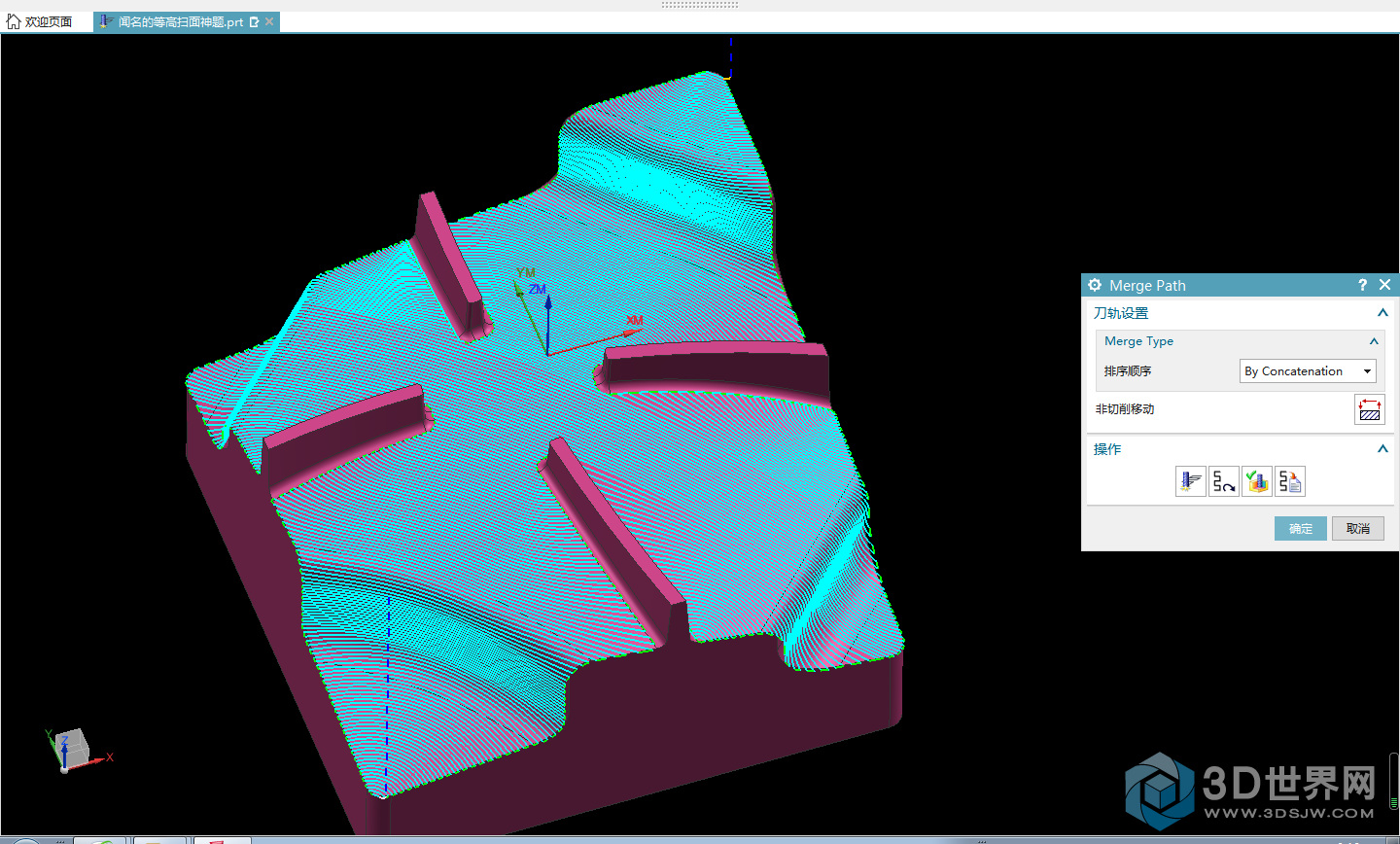The width and height of the screenshot is (1400, 844).
Task: Pop out the .prt tab into its own window
Action: pyautogui.click(x=254, y=21)
